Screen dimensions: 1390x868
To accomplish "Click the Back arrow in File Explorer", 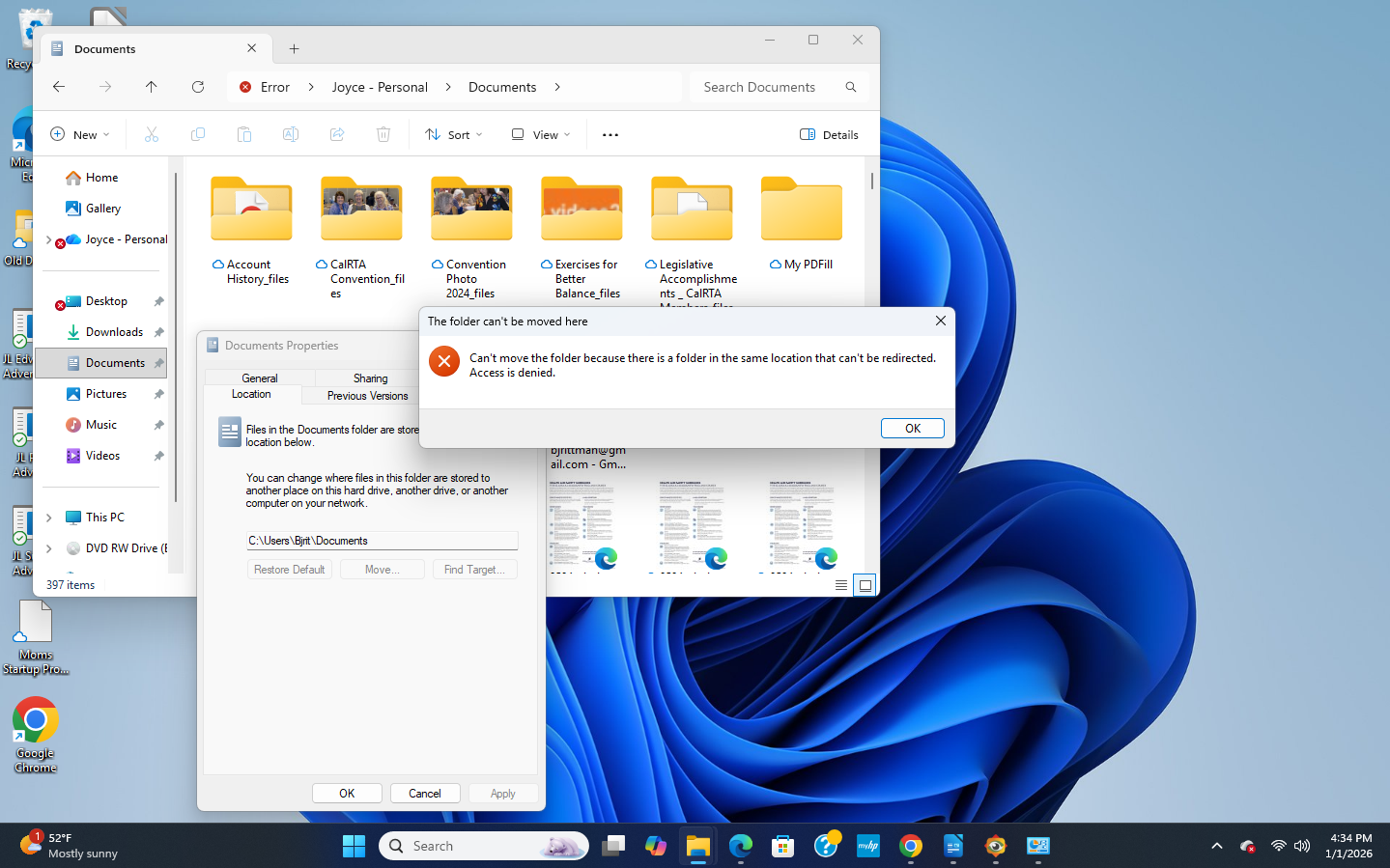I will 59,87.
